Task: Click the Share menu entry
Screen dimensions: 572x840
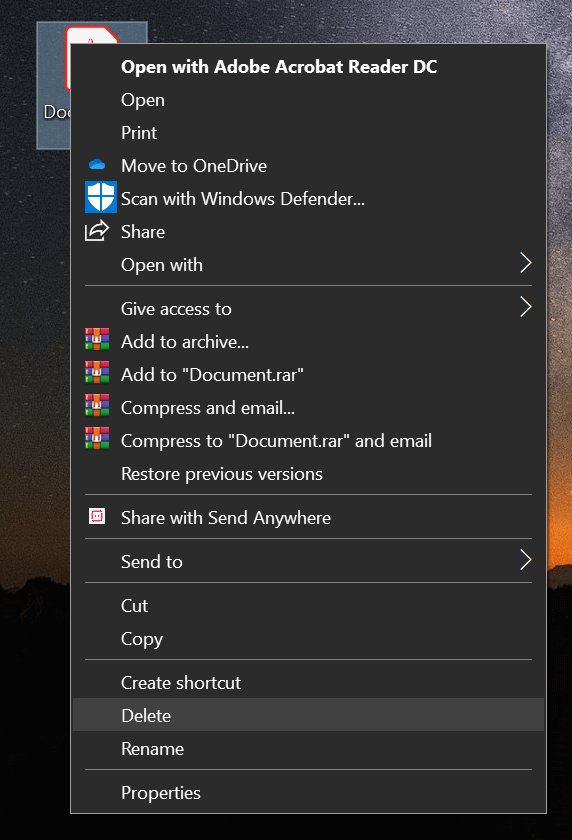Action: tap(308, 232)
